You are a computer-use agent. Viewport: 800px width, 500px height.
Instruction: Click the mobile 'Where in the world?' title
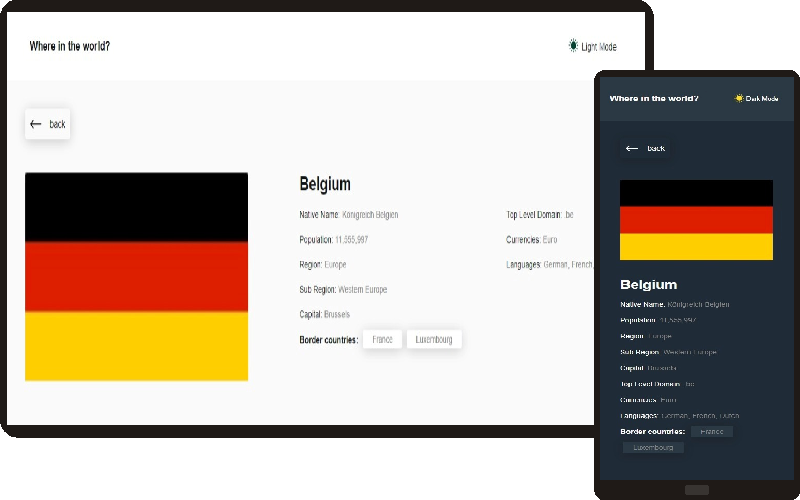click(x=654, y=98)
